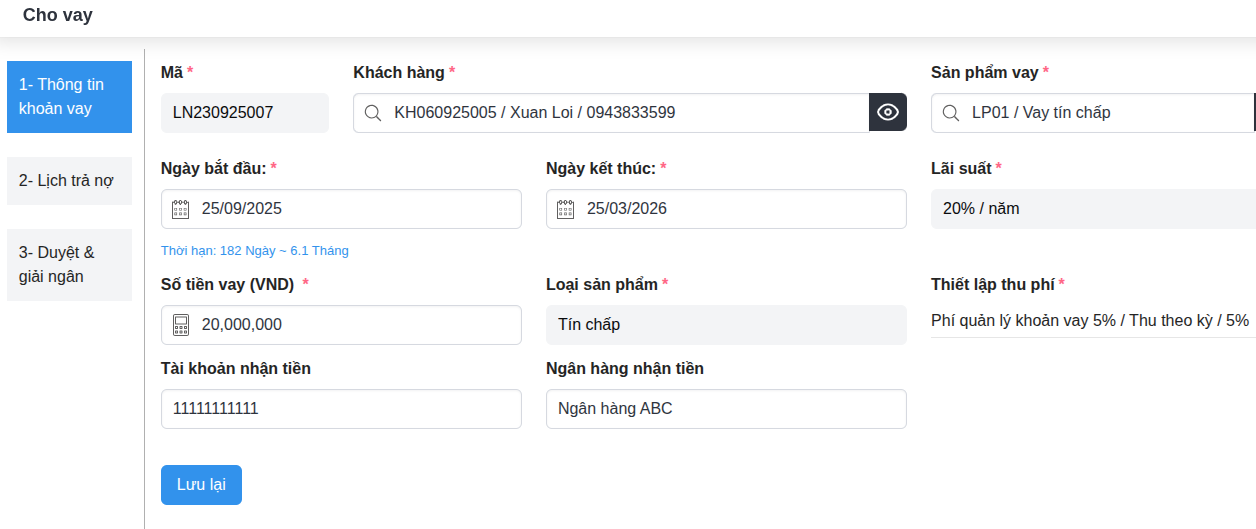This screenshot has height=529, width=1256.
Task: Click calculator icon in Số tiền vay field
Action: point(180,325)
